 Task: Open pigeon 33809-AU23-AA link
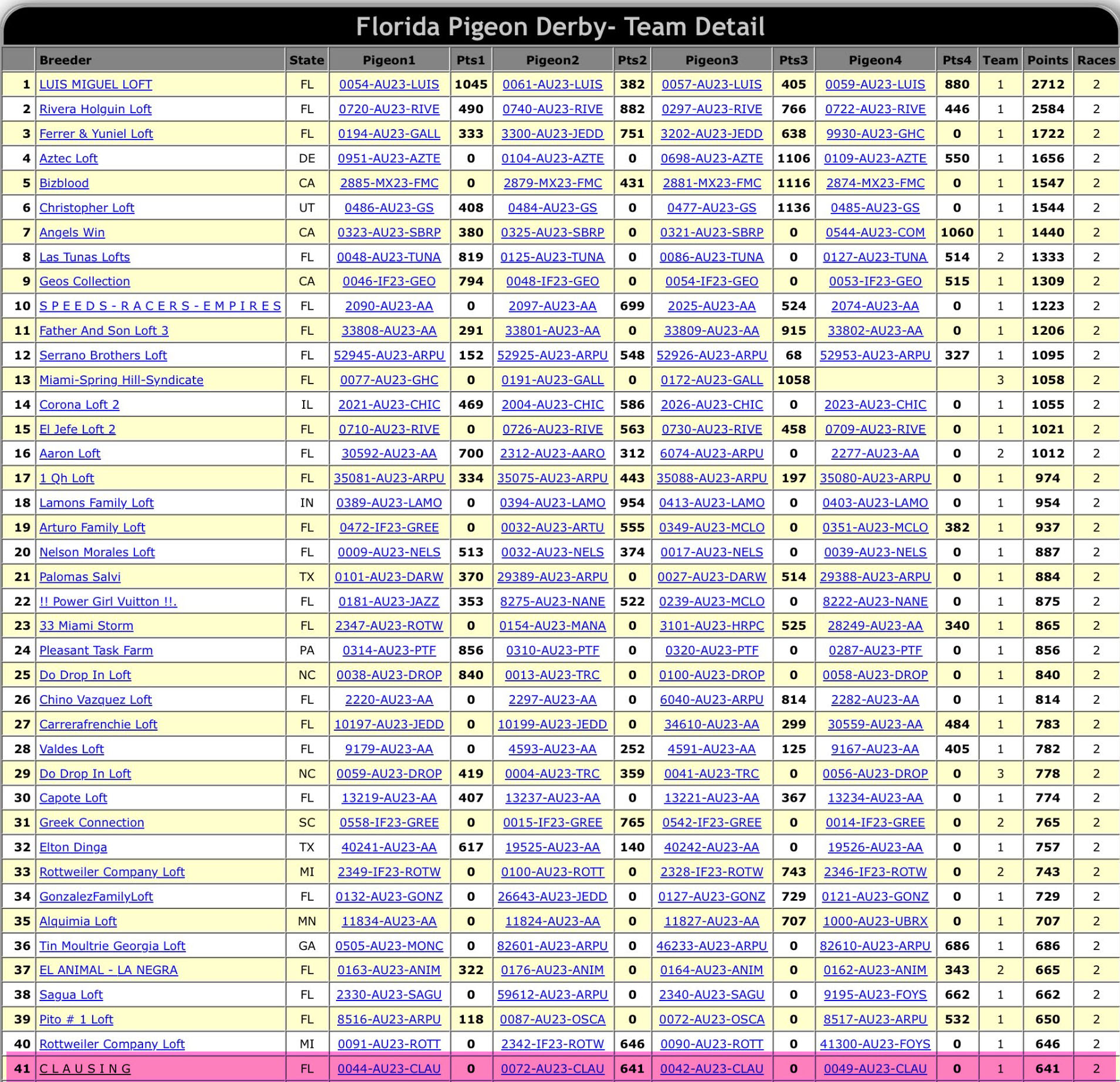[711, 330]
